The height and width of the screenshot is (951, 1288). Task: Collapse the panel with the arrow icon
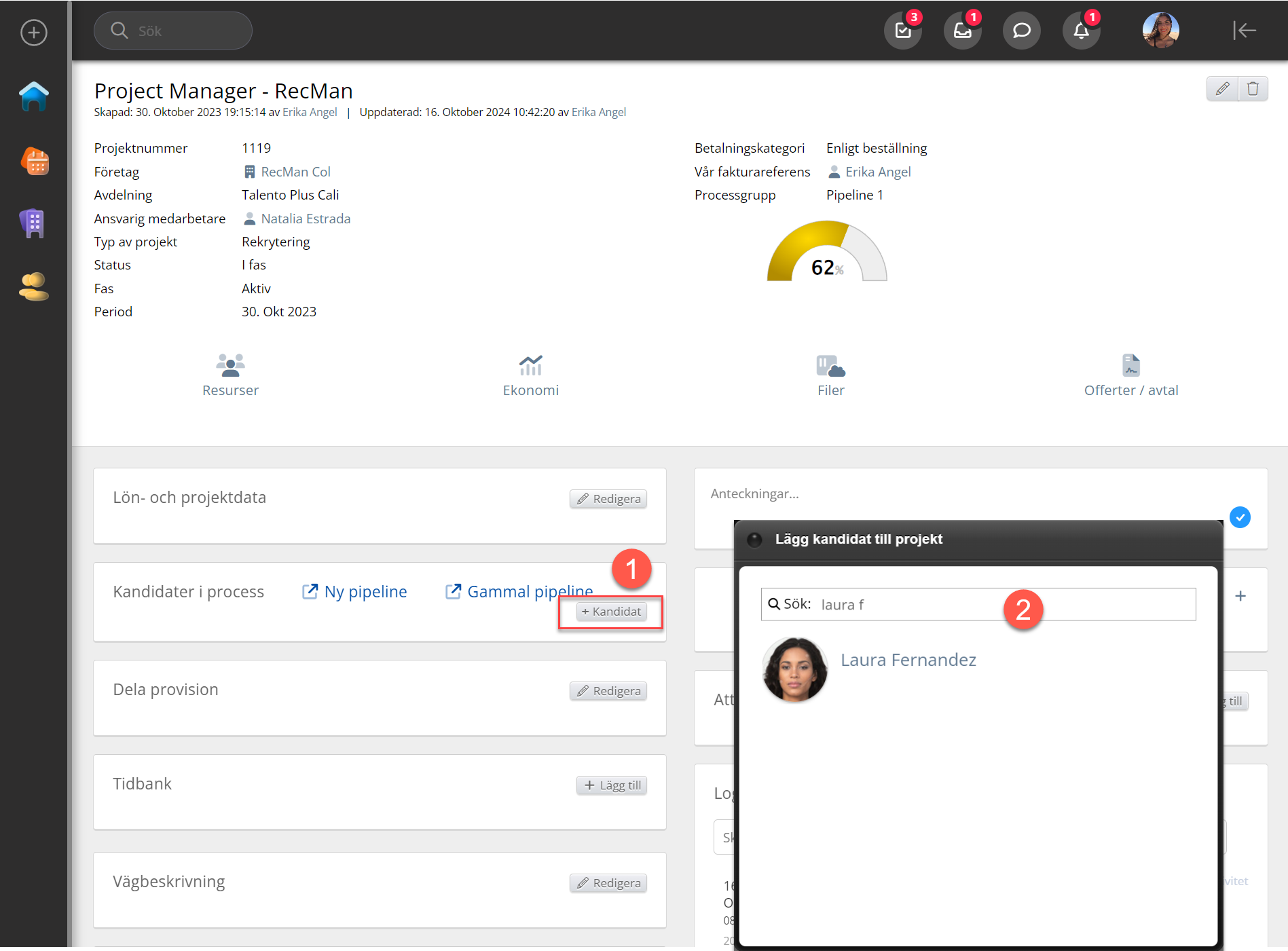coord(1244,31)
